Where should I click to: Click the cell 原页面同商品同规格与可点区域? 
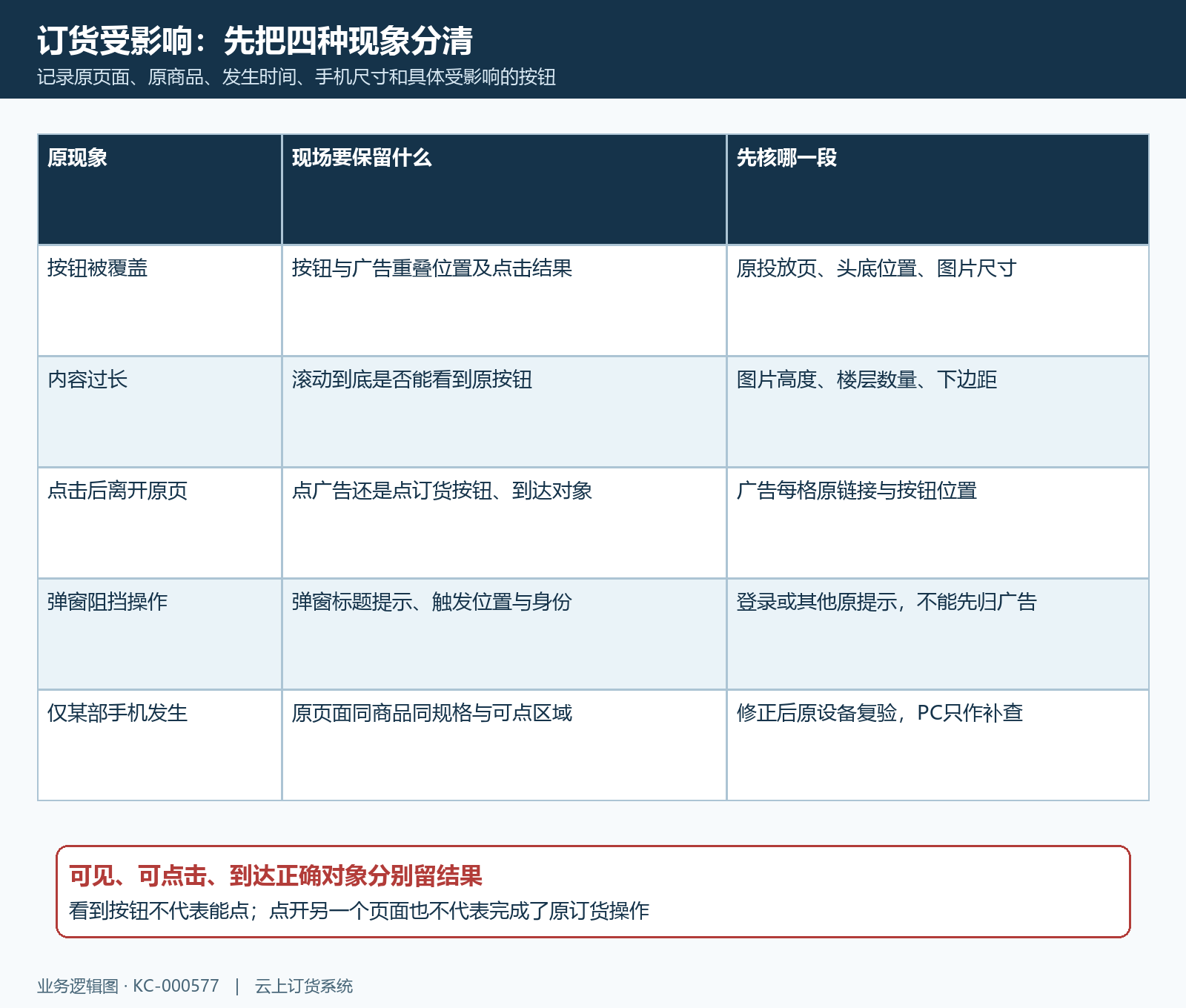click(504, 745)
